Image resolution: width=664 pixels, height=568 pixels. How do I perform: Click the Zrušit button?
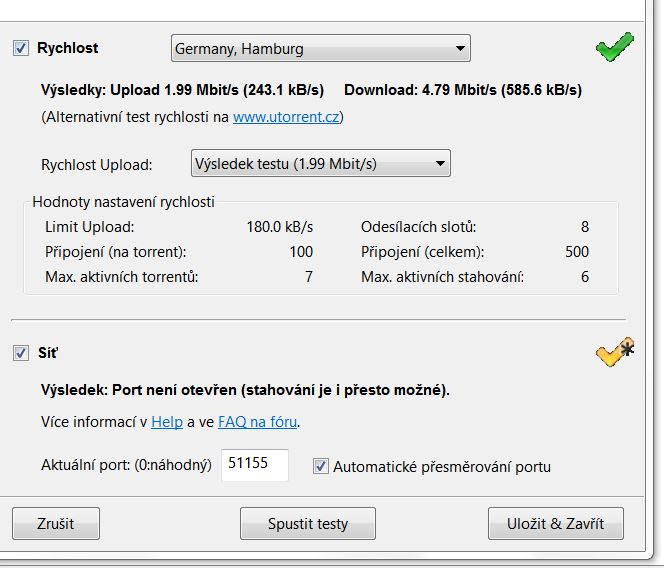57,523
